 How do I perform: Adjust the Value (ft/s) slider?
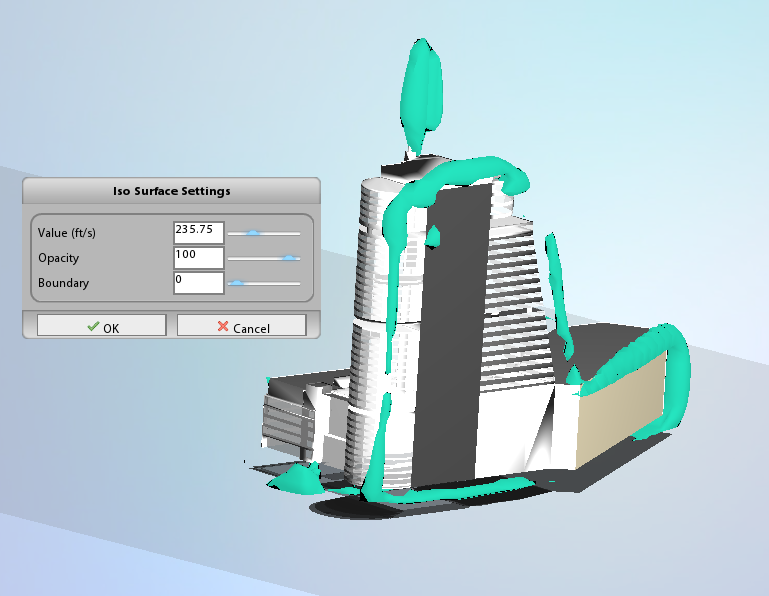click(264, 233)
